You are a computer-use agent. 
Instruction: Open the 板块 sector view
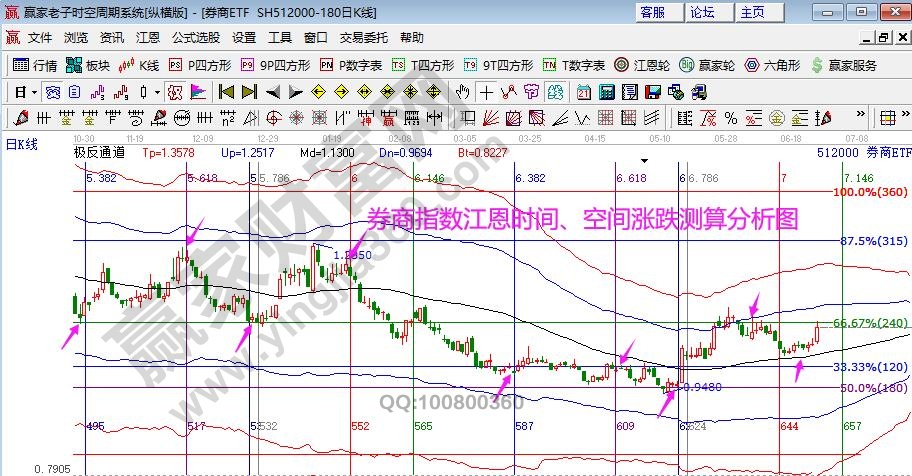click(87, 65)
